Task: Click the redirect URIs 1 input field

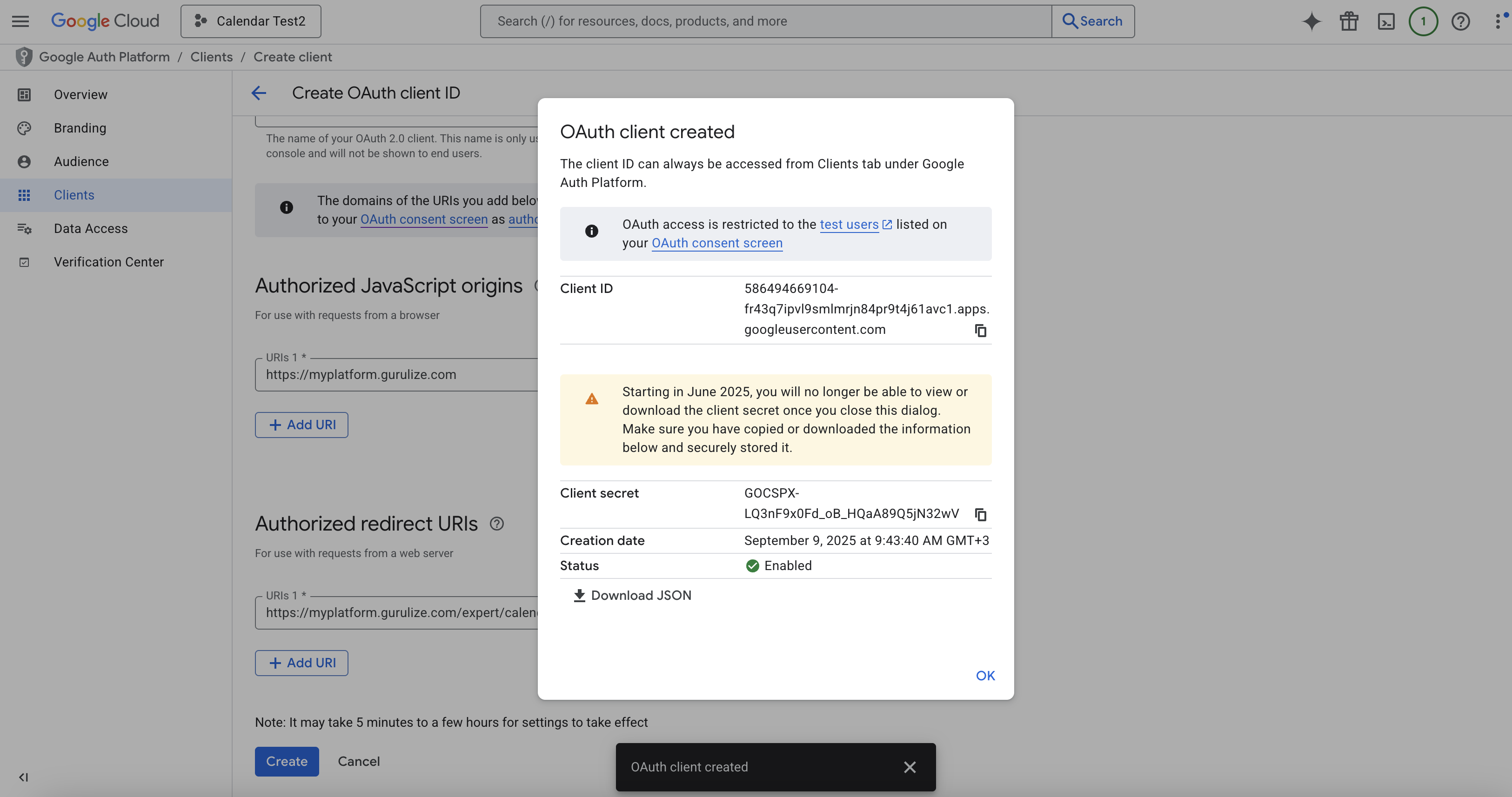Action: (x=396, y=612)
